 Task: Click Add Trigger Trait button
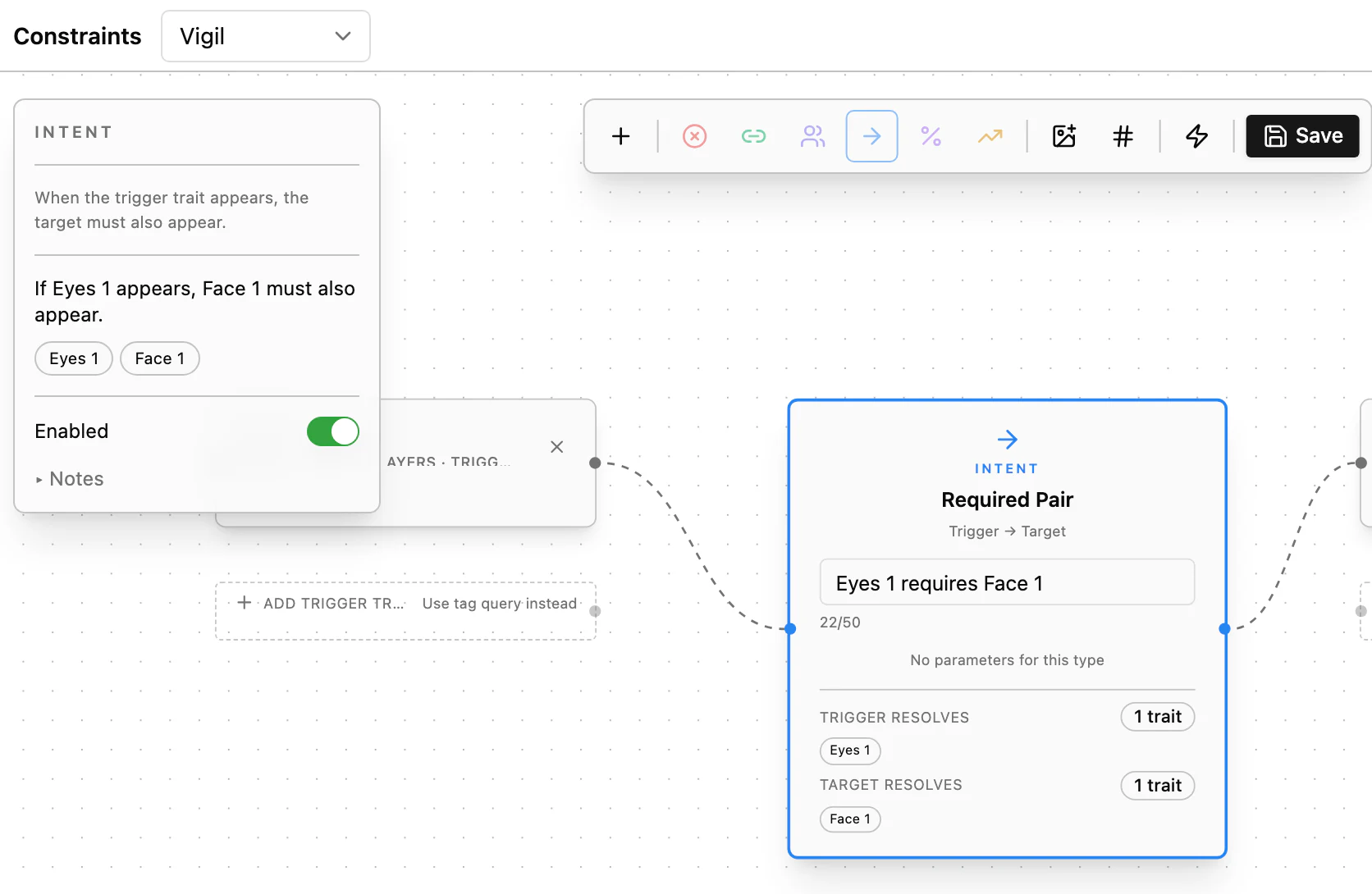click(322, 604)
